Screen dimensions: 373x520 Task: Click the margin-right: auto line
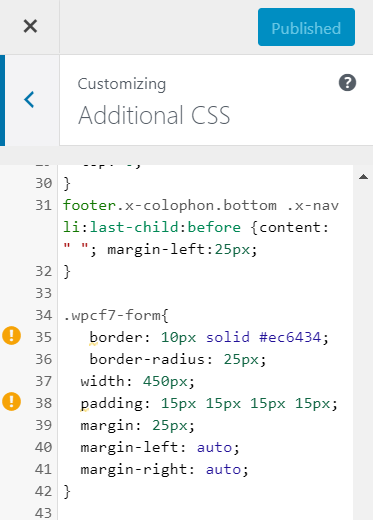(x=164, y=469)
